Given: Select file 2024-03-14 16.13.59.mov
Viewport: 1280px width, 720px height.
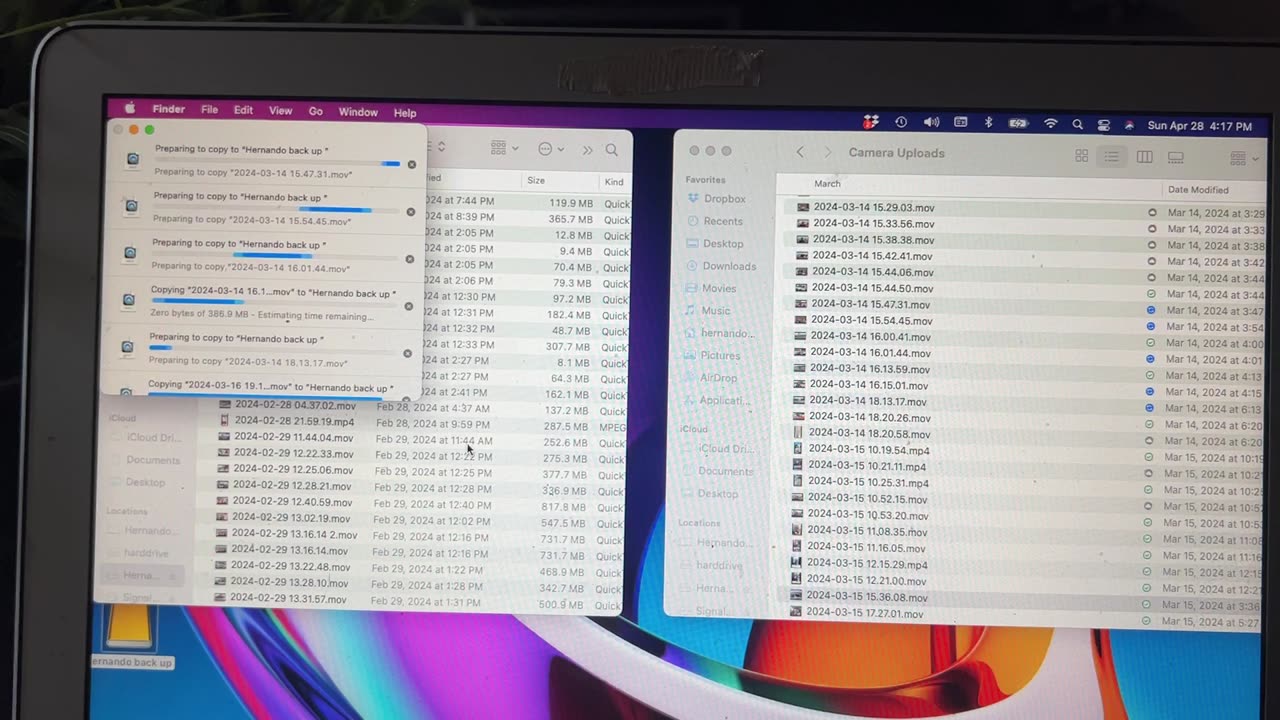Looking at the screenshot, I should coord(870,369).
